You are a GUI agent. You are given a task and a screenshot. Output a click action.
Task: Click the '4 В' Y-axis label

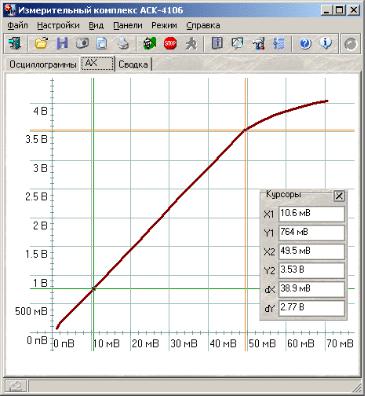click(x=40, y=111)
